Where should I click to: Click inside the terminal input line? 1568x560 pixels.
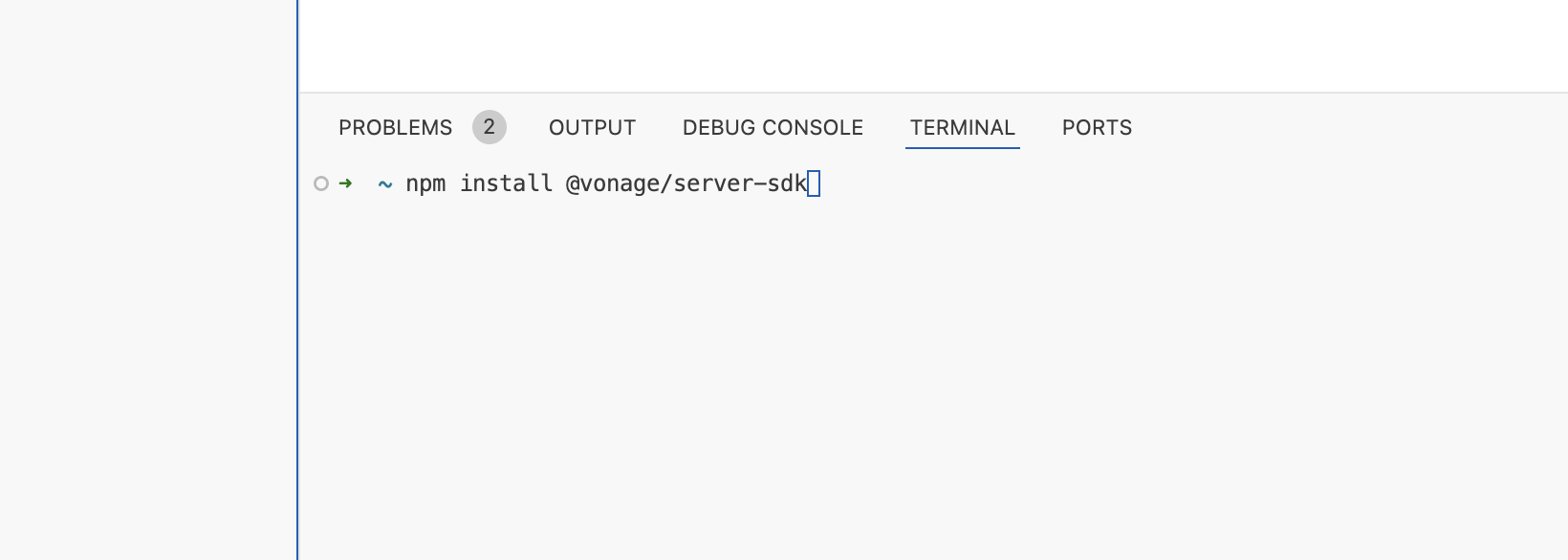(x=612, y=183)
